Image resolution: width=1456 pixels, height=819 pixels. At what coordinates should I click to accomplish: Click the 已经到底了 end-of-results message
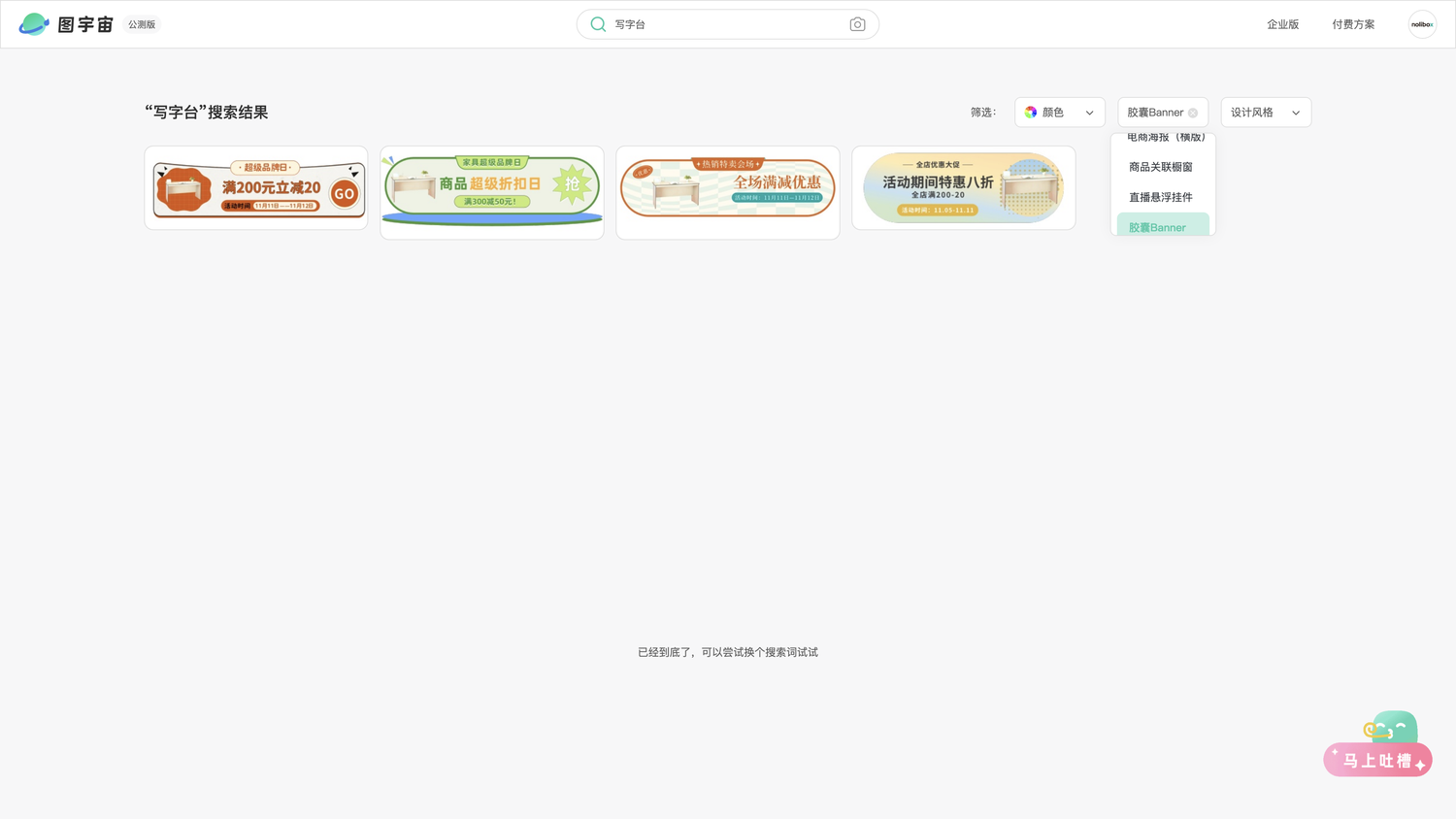pos(728,652)
